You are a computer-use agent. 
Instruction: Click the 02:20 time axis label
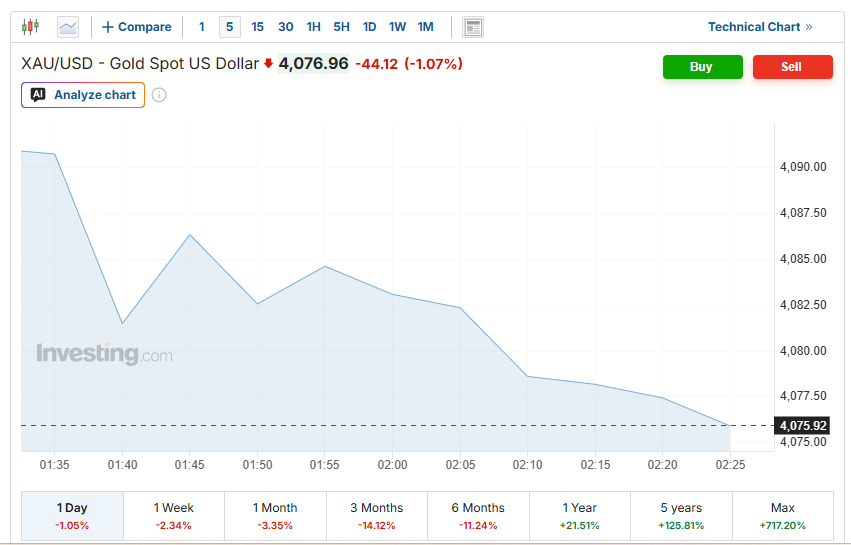tap(663, 465)
